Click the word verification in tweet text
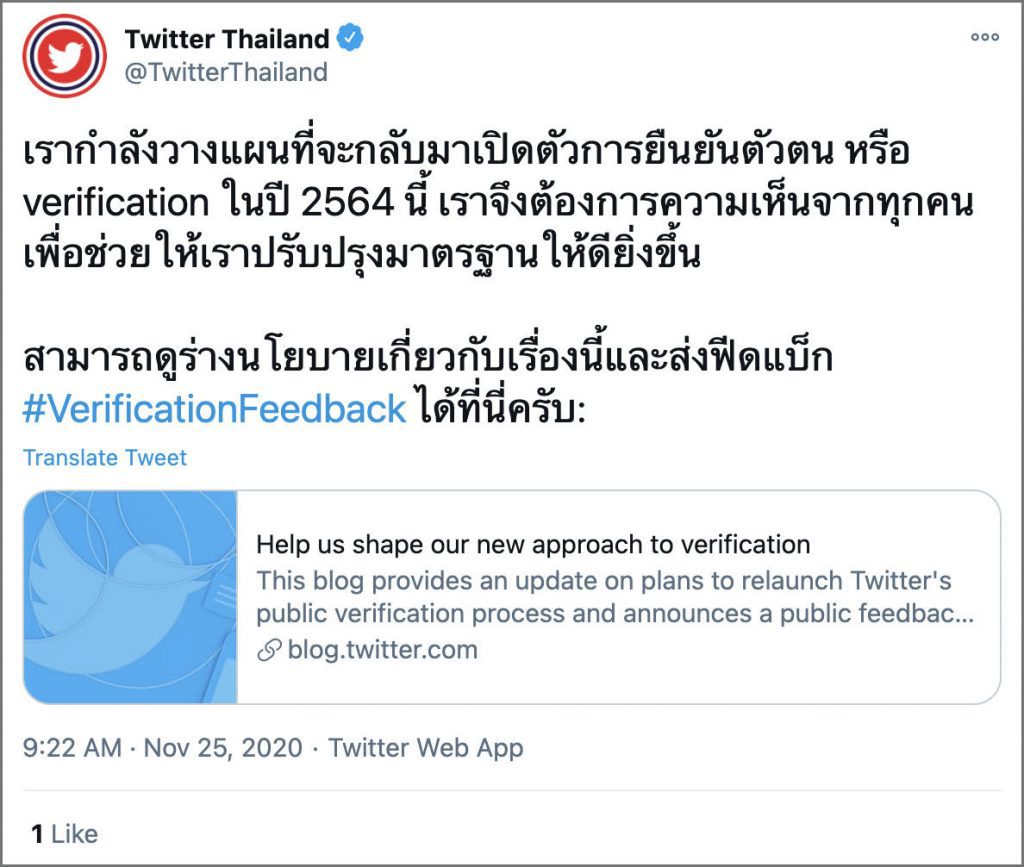 tap(116, 202)
